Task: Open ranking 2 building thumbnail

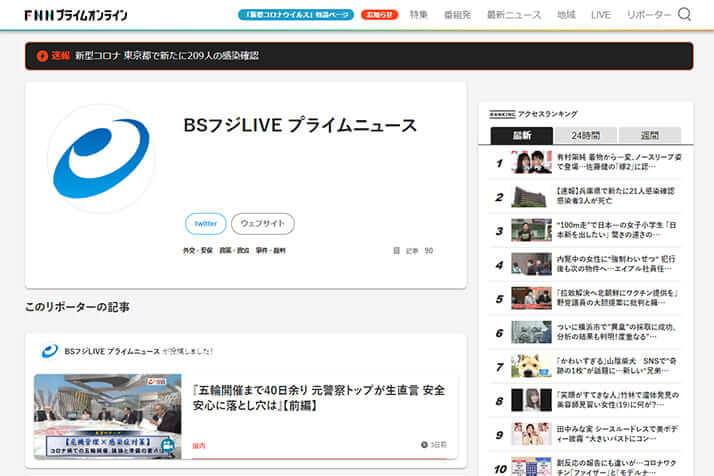Action: 531,196
